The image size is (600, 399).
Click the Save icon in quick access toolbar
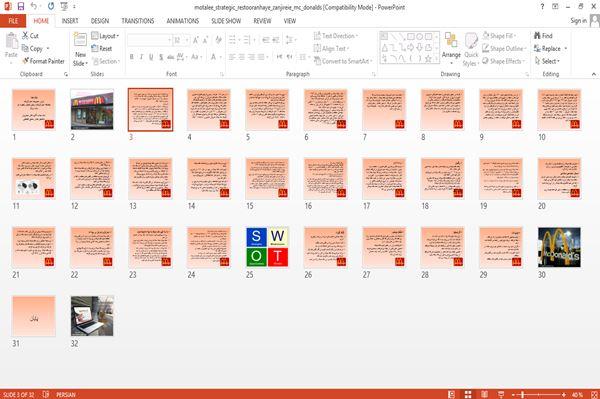coord(21,7)
